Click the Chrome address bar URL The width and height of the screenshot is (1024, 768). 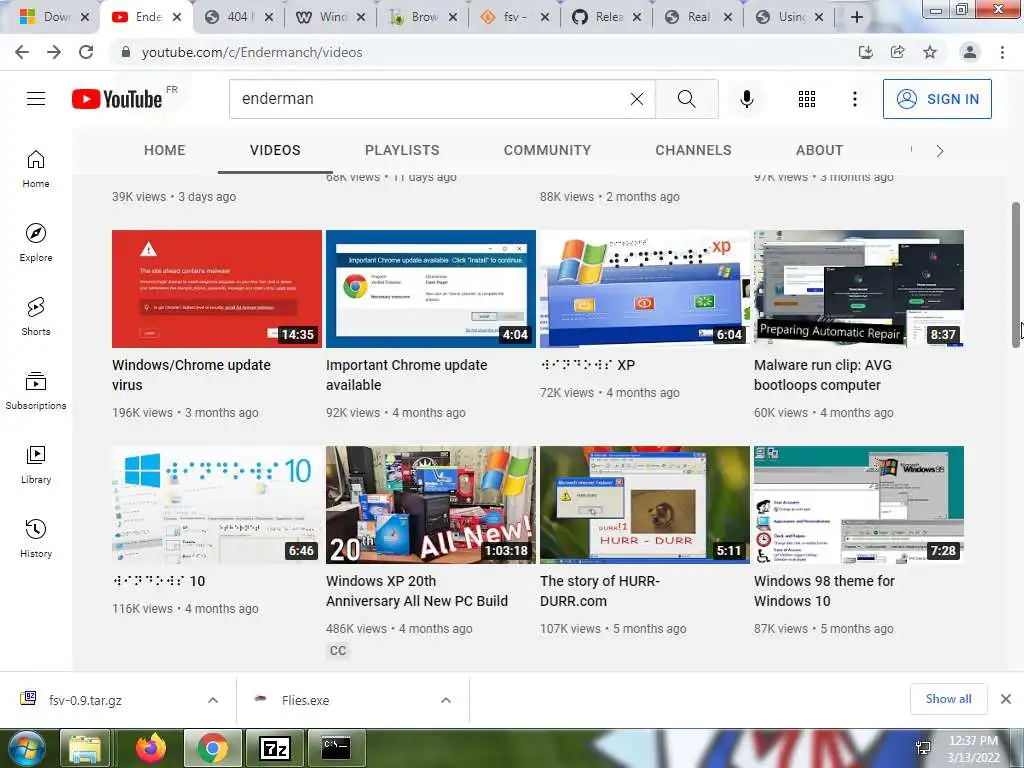(252, 52)
